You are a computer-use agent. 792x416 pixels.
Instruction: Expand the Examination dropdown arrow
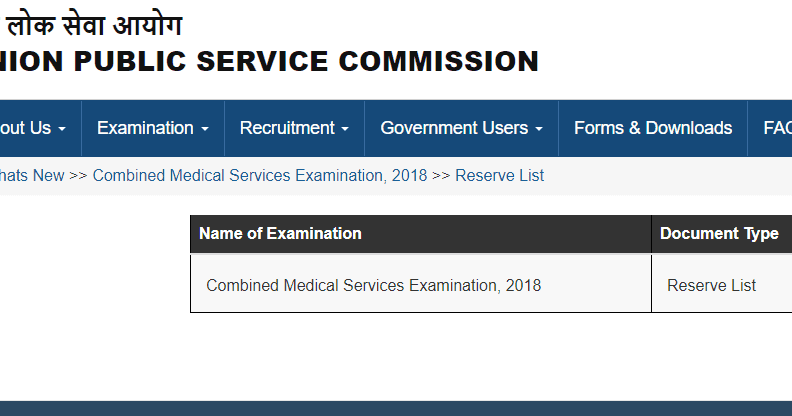(x=205, y=129)
